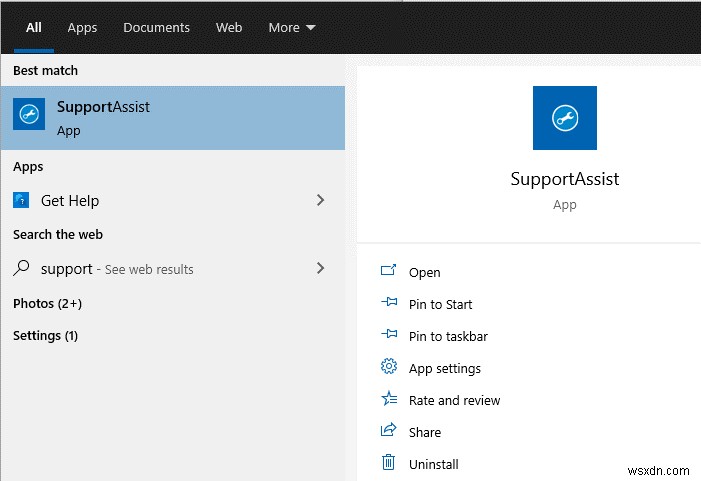Click the Pin to taskbar pin icon
Viewport: 701px width, 481px height.
coord(389,336)
